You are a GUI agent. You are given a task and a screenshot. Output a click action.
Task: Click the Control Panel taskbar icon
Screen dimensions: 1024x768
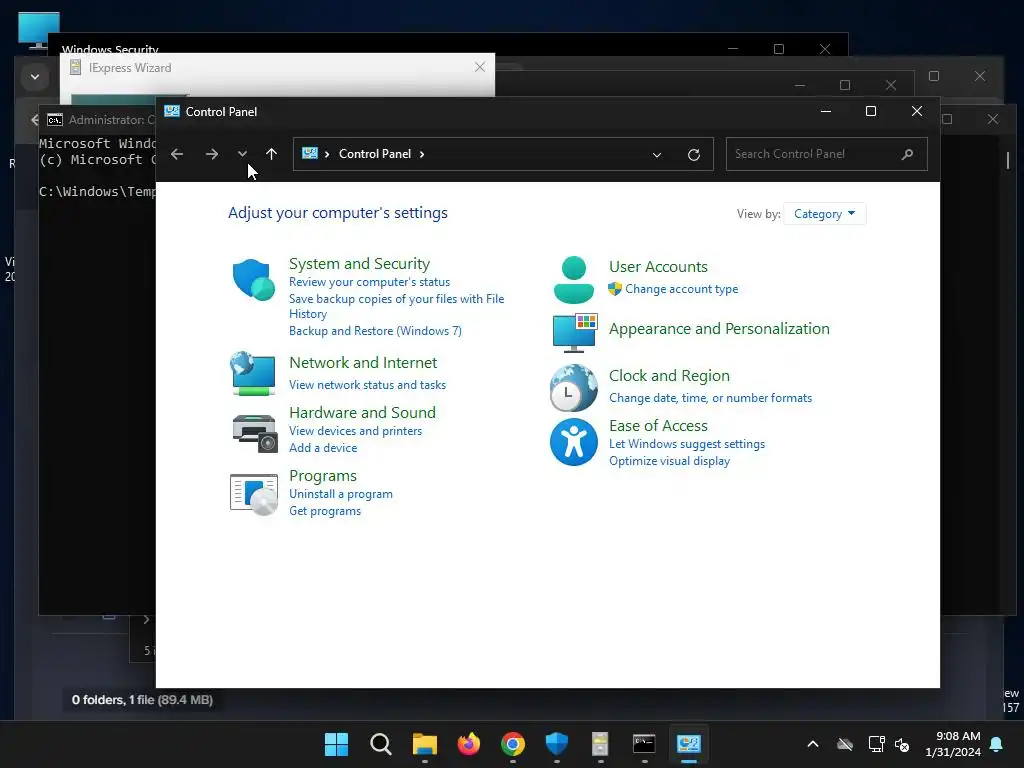[x=689, y=744]
